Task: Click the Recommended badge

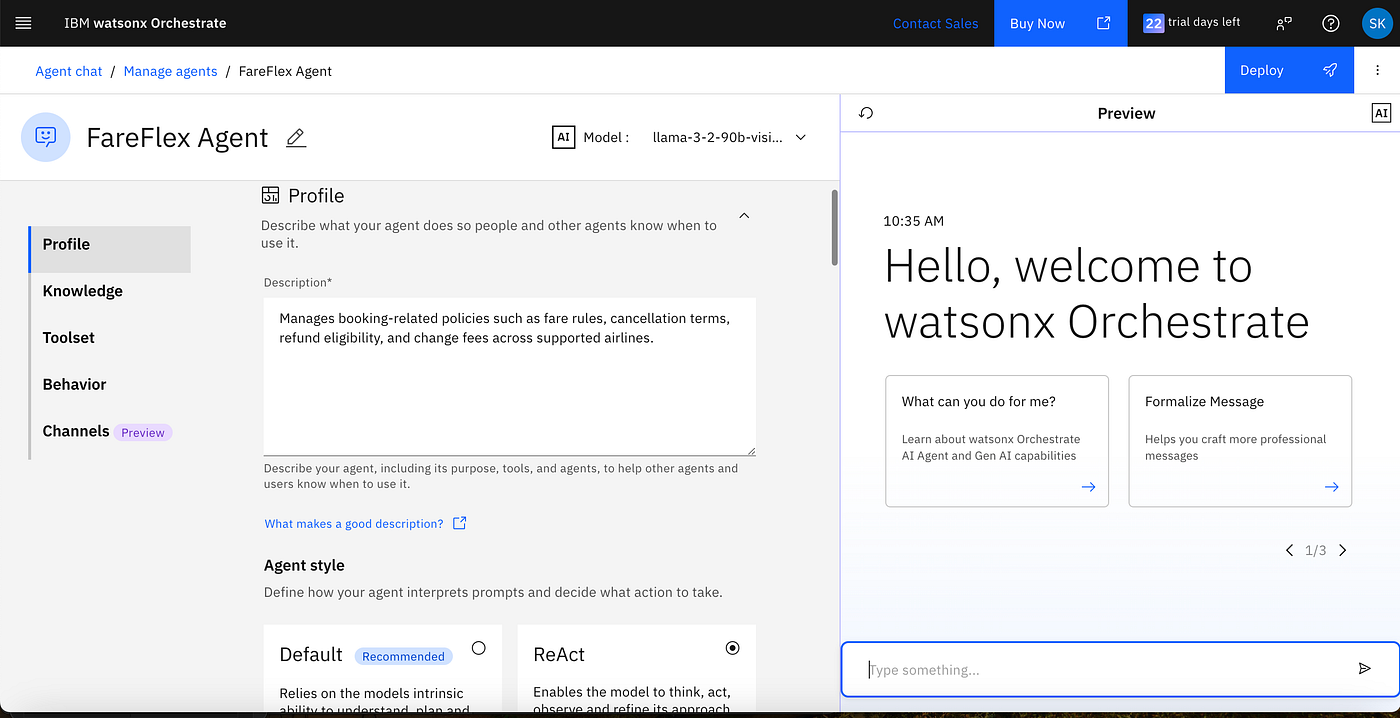Action: tap(403, 656)
